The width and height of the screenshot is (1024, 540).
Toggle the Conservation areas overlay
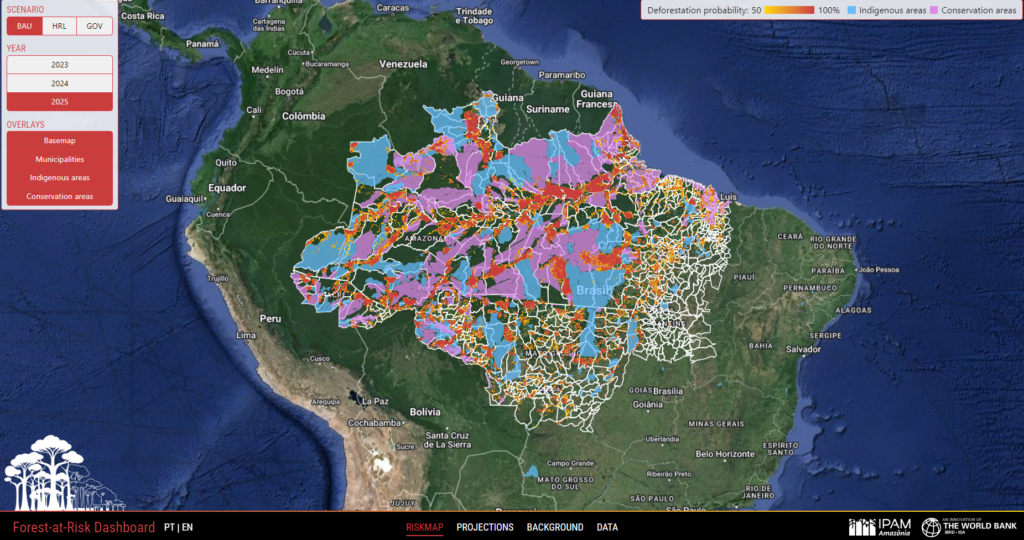click(x=59, y=196)
